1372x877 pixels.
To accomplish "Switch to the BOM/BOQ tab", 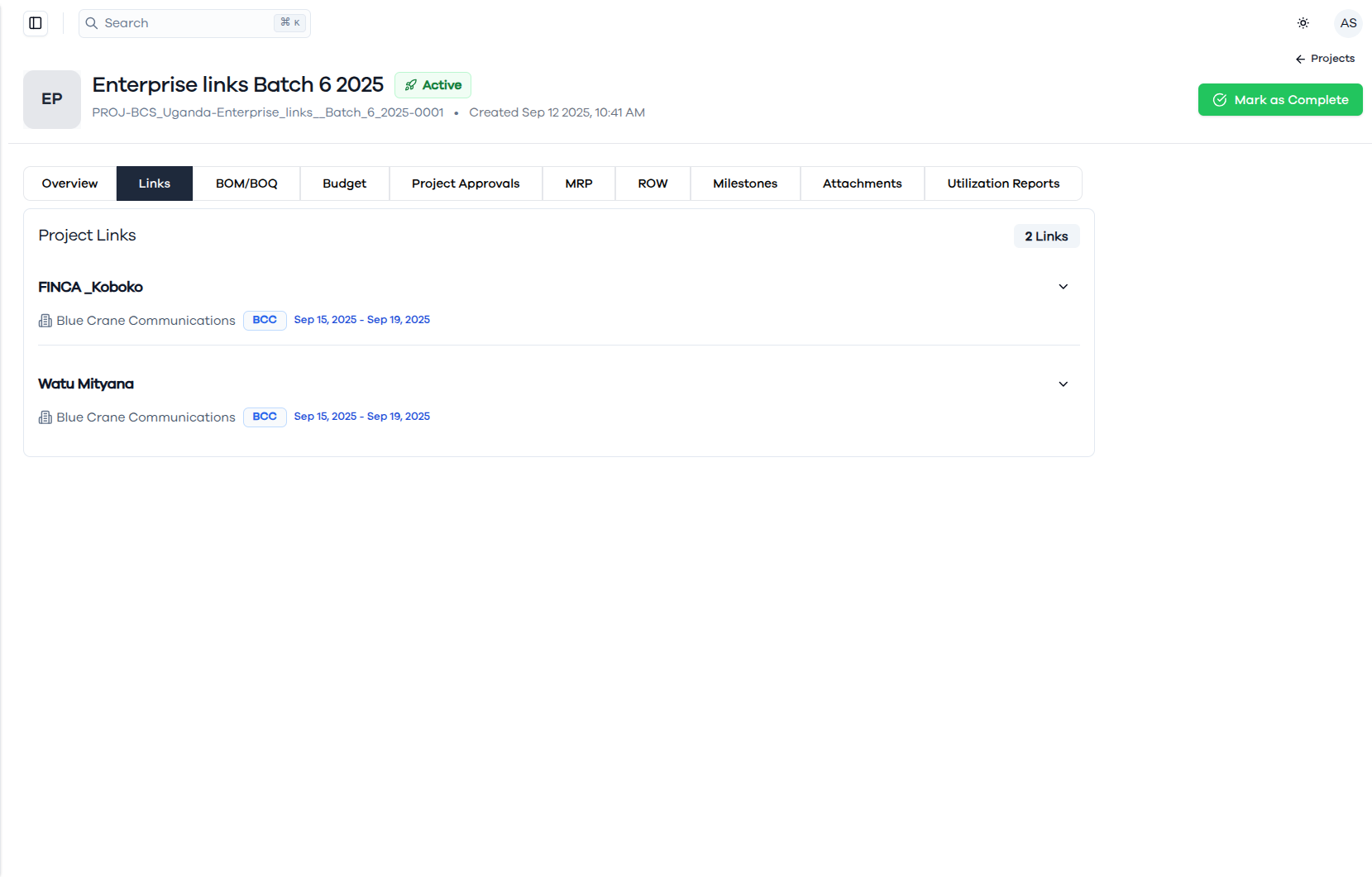I will point(246,184).
